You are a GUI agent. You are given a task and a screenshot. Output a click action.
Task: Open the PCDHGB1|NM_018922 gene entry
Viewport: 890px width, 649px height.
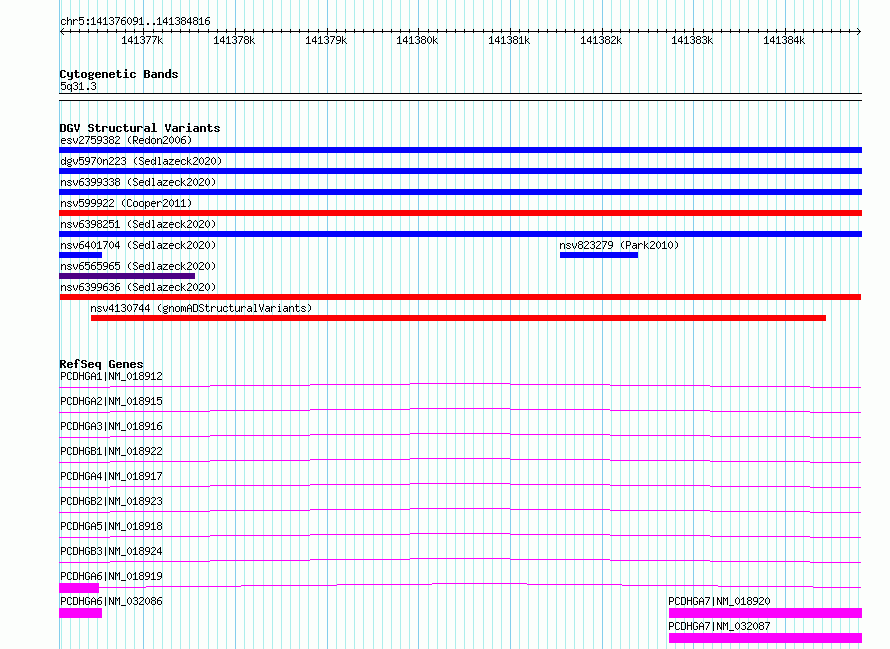point(111,451)
